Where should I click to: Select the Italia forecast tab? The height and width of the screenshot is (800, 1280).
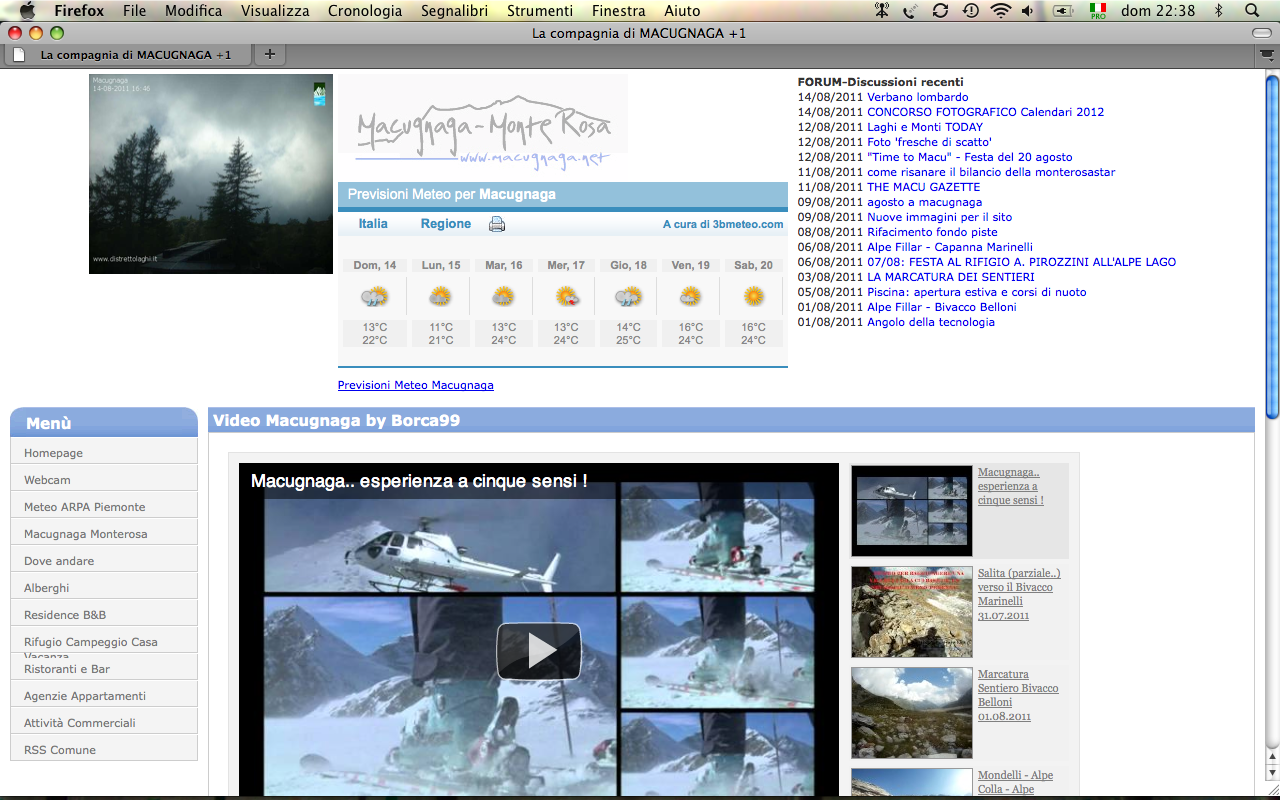point(373,224)
